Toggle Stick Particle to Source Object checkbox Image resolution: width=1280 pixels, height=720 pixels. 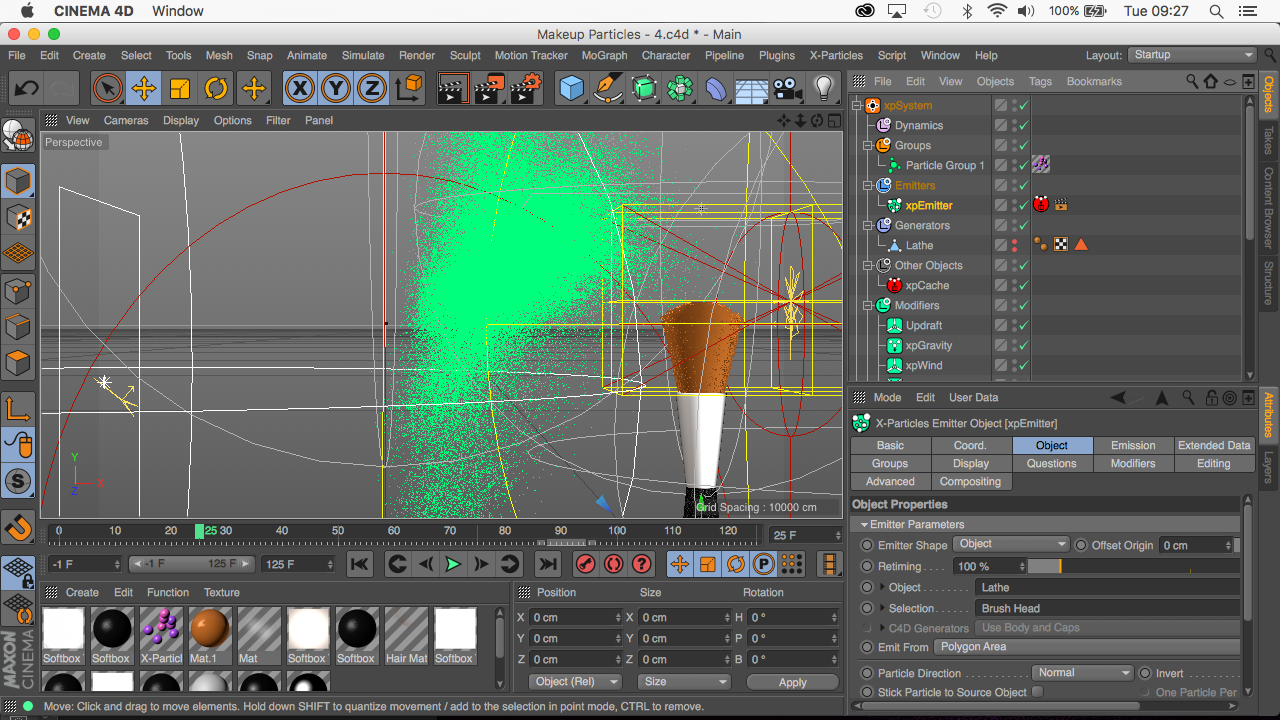click(x=1037, y=692)
